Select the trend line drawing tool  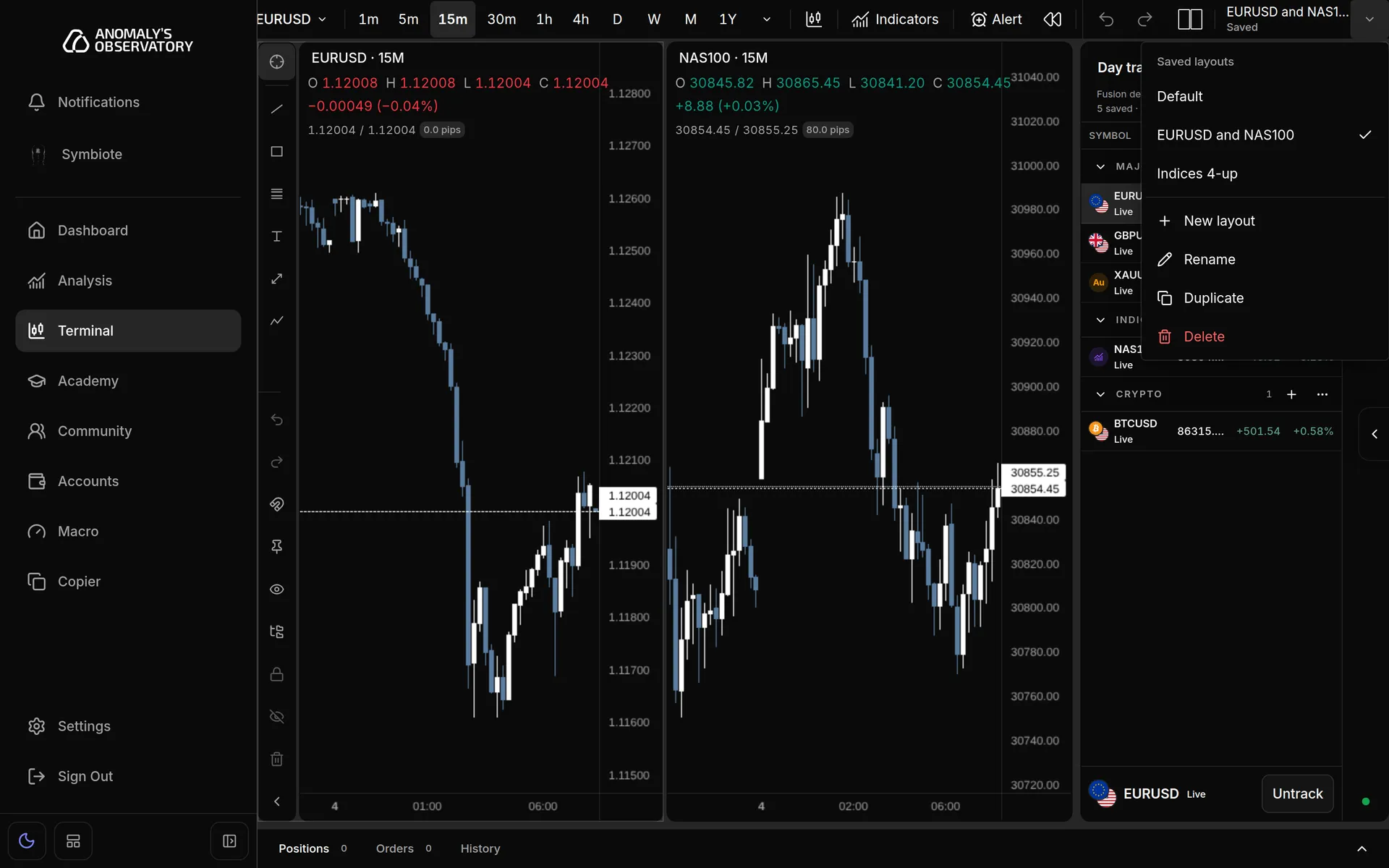click(276, 109)
